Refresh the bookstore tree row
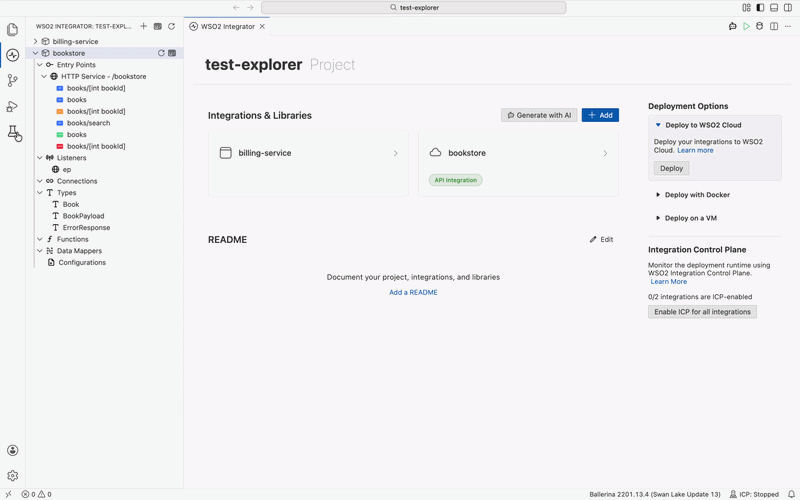This screenshot has width=800, height=500. [x=161, y=53]
